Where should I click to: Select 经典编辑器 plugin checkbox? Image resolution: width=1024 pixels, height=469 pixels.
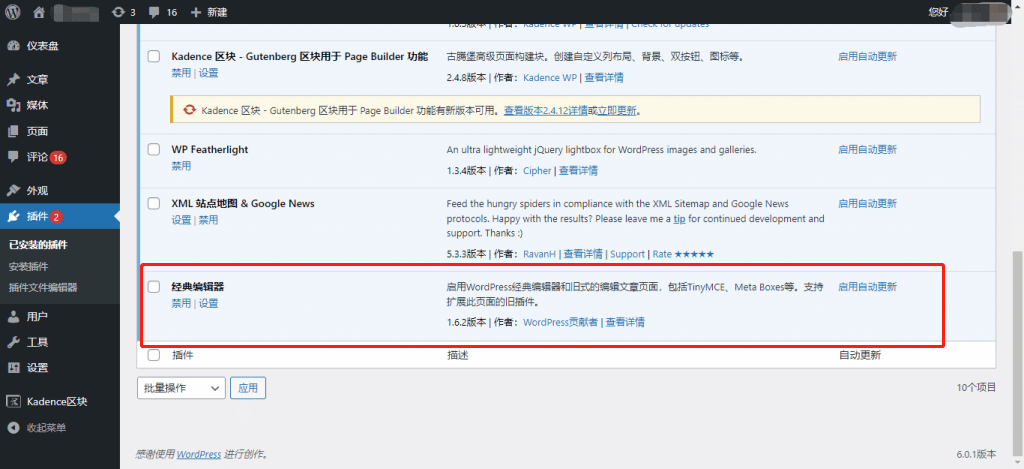pos(153,287)
